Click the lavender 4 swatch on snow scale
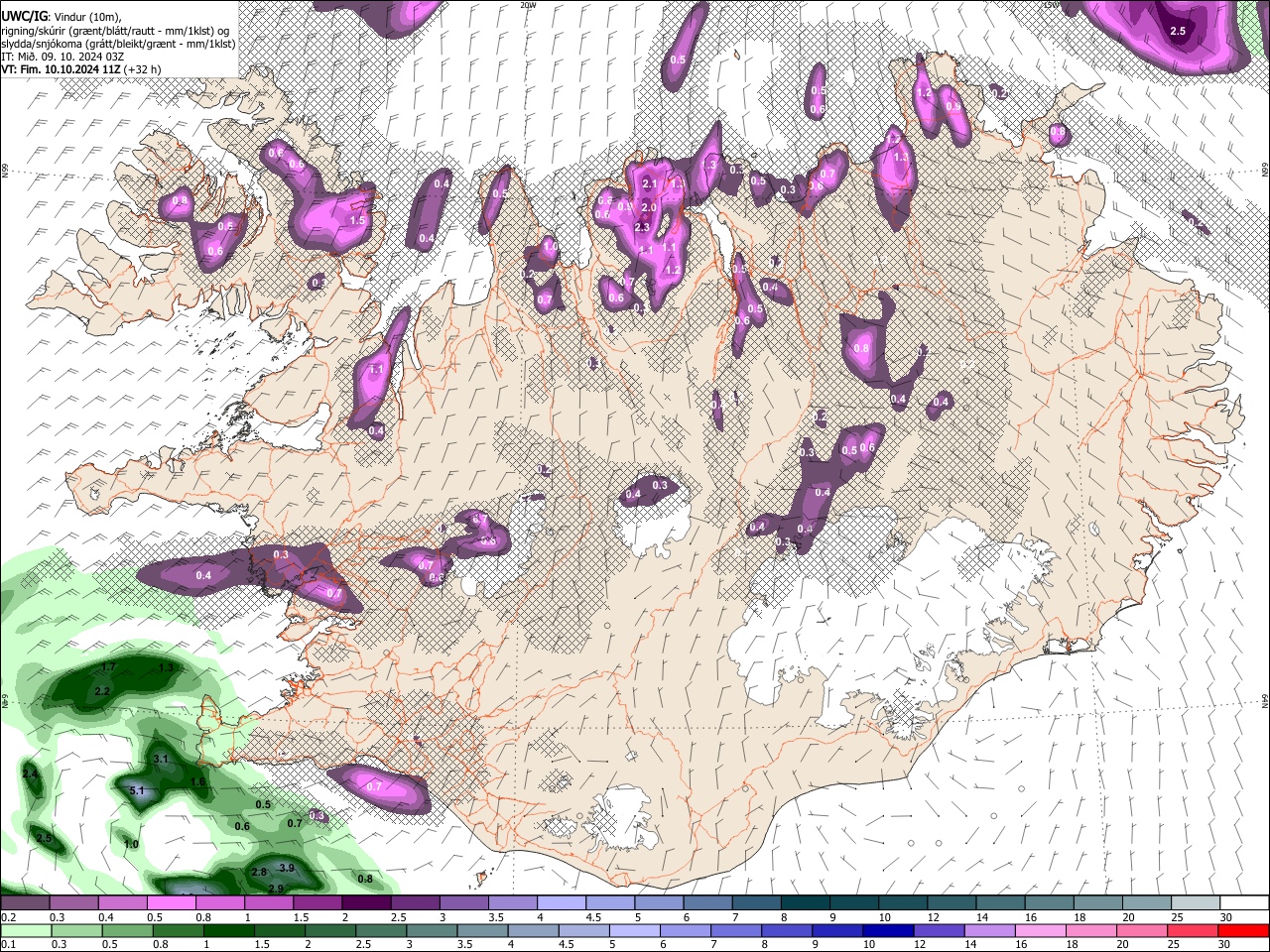 pos(561,903)
